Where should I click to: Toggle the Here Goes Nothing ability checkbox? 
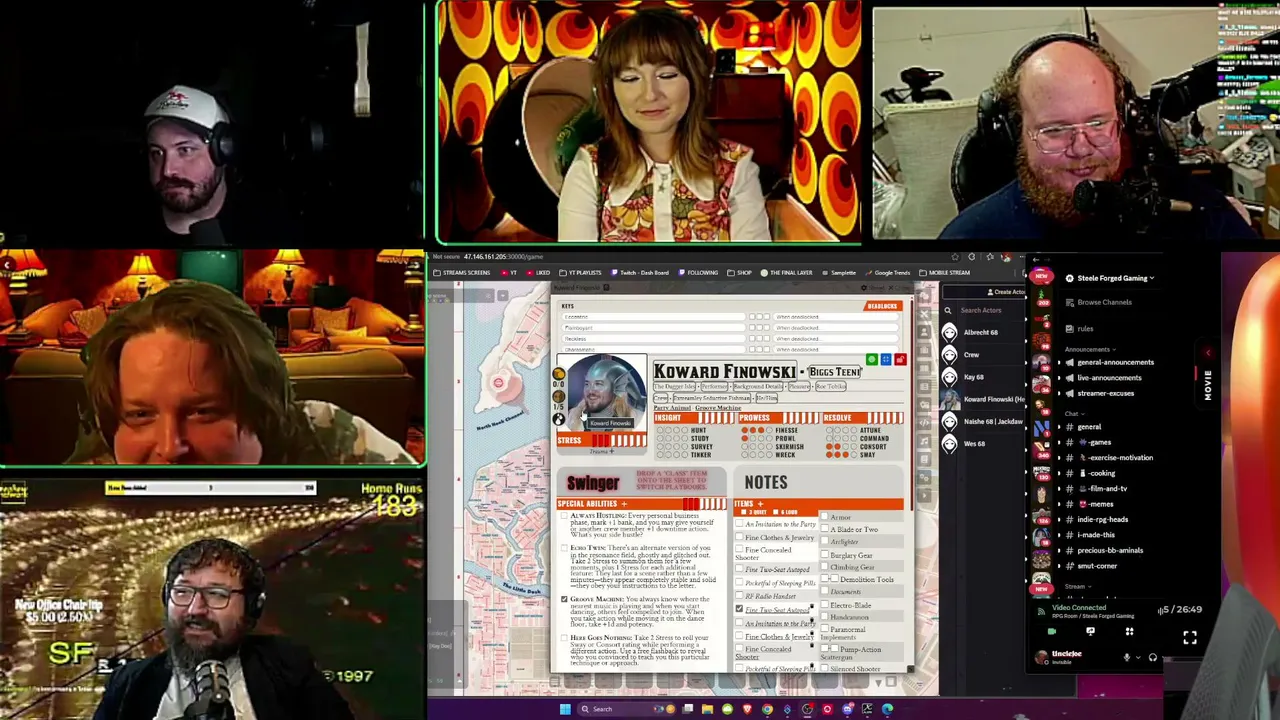pyautogui.click(x=564, y=638)
